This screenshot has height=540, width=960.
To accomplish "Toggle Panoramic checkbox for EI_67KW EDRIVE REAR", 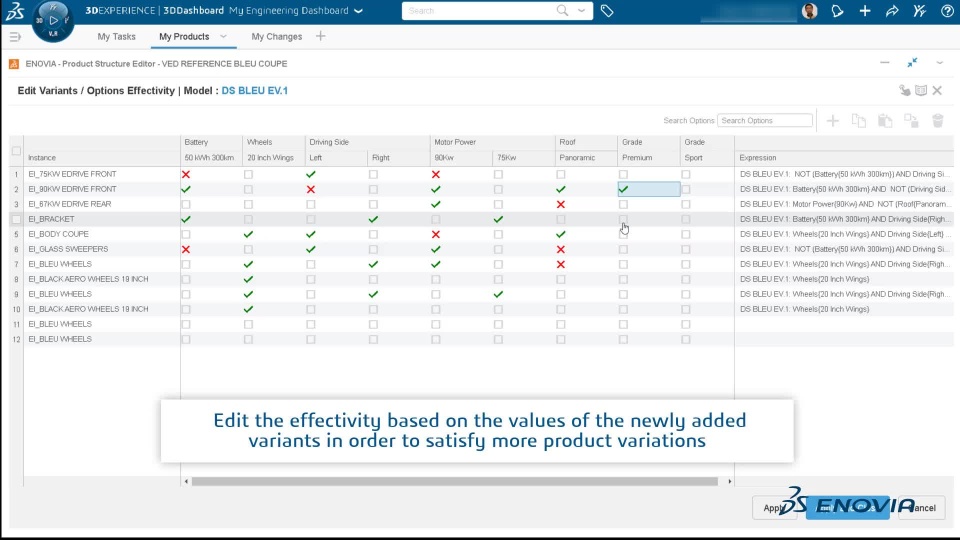I will [561, 204].
